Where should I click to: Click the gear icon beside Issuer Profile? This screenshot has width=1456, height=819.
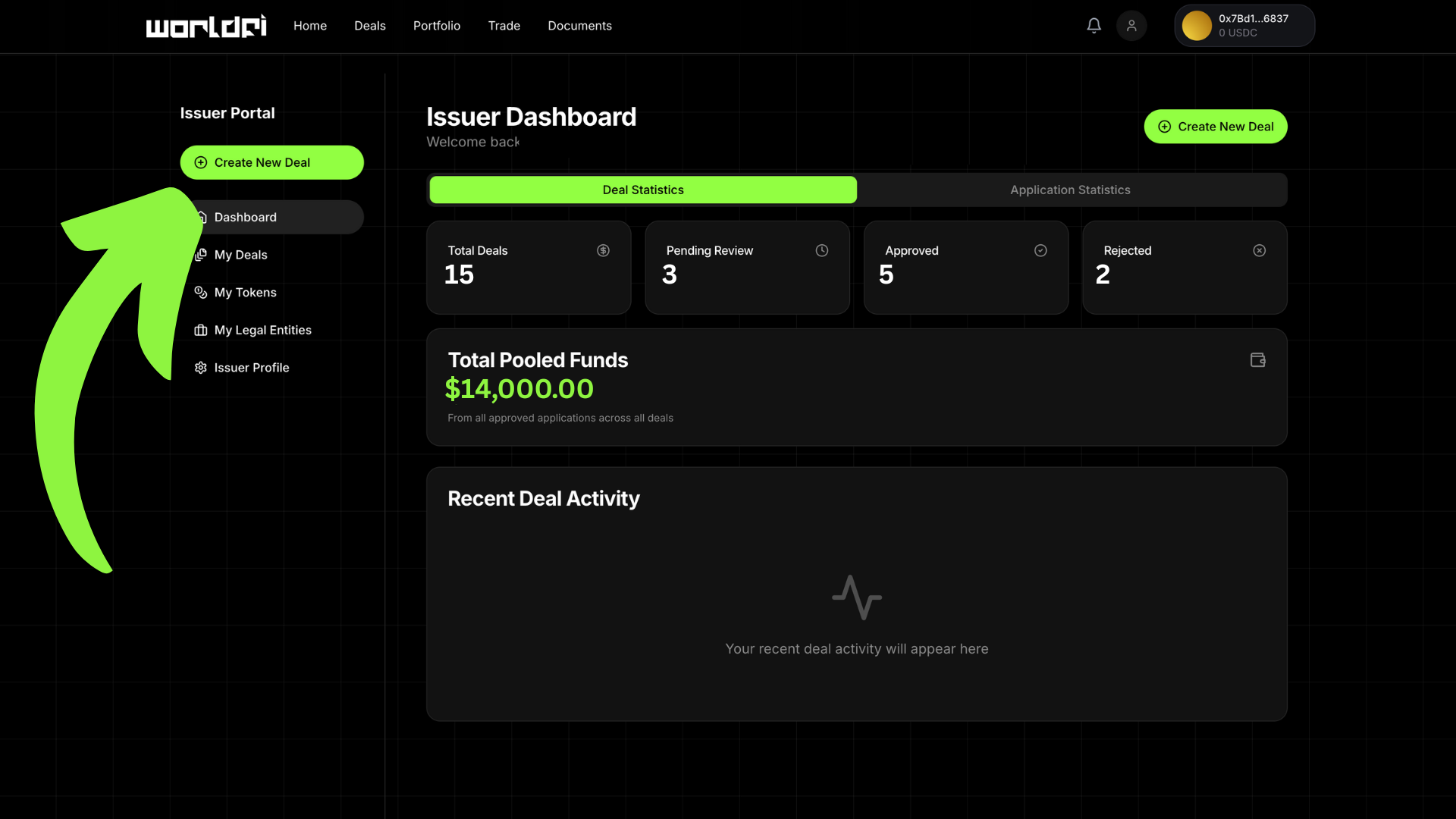(x=201, y=368)
